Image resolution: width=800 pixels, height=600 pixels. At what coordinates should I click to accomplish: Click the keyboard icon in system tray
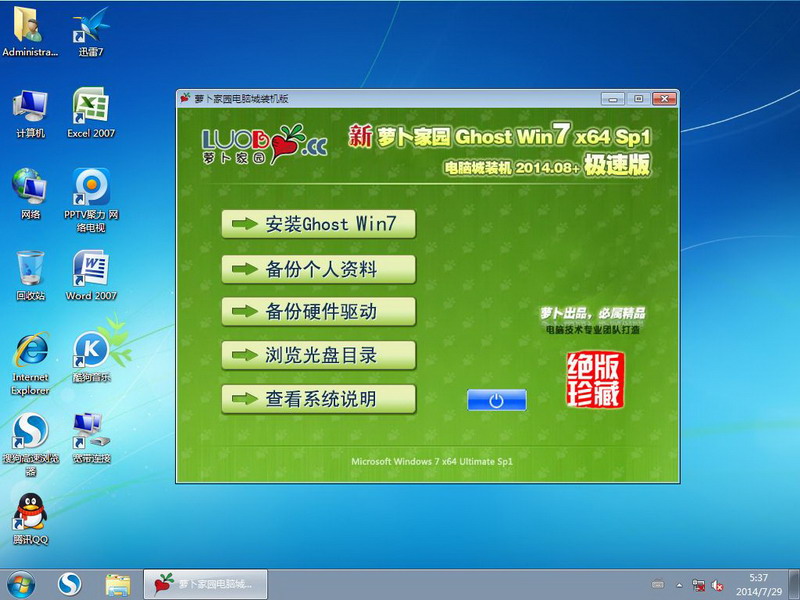(x=658, y=584)
